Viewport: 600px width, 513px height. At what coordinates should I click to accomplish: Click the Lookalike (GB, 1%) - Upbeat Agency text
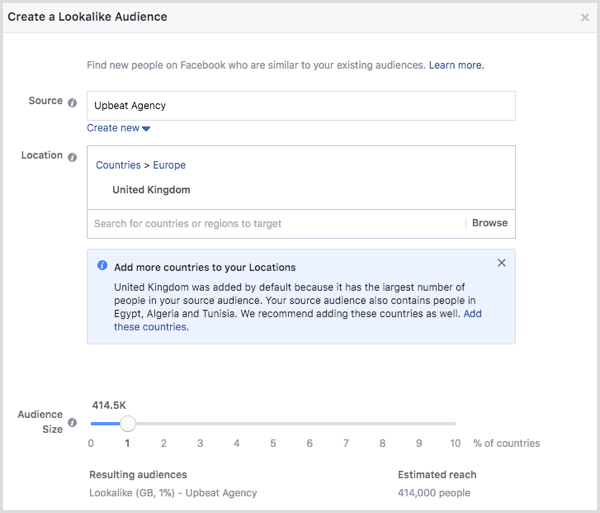point(173,493)
